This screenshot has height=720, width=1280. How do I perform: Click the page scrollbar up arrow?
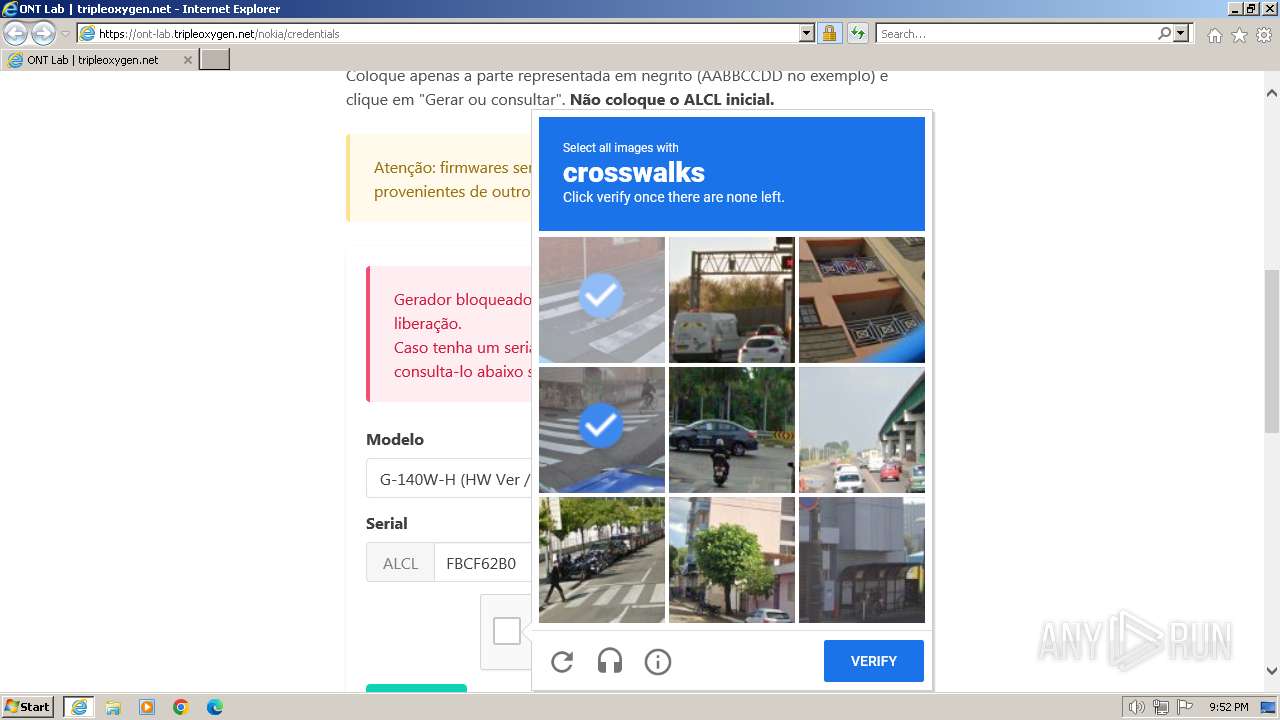[1272, 93]
